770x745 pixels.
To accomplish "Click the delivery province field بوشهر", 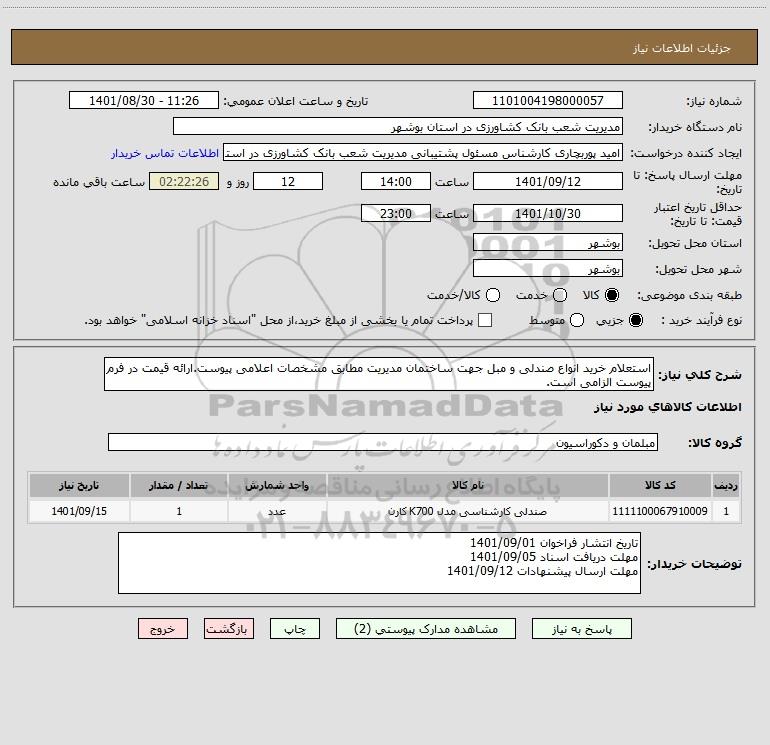I will tap(548, 243).
